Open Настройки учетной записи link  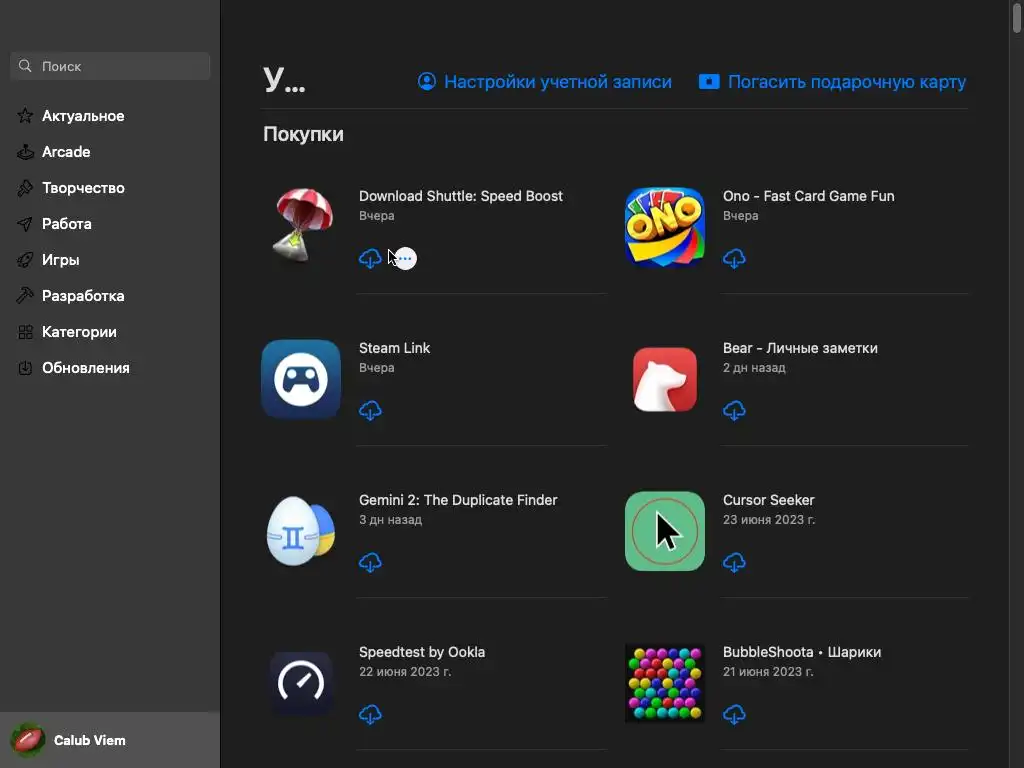558,82
